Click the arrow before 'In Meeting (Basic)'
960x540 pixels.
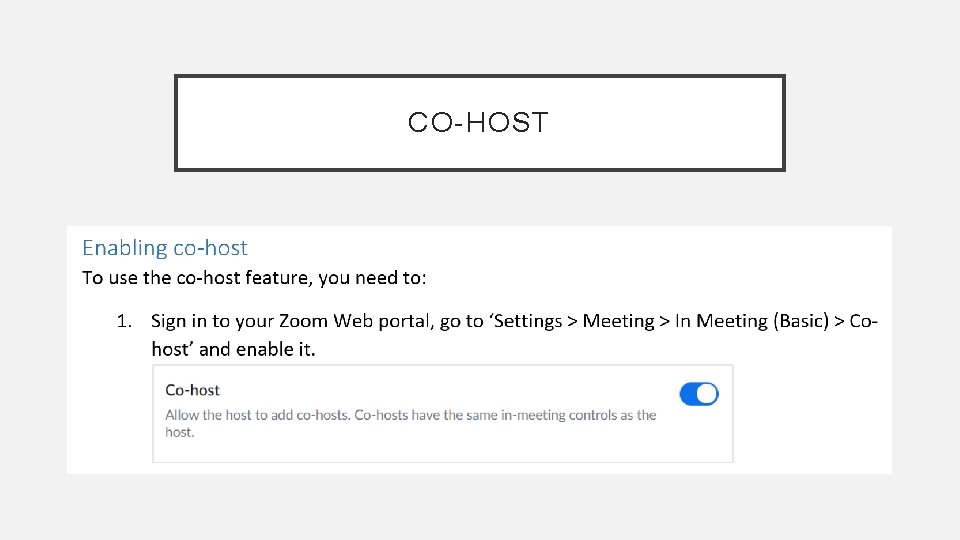[664, 321]
